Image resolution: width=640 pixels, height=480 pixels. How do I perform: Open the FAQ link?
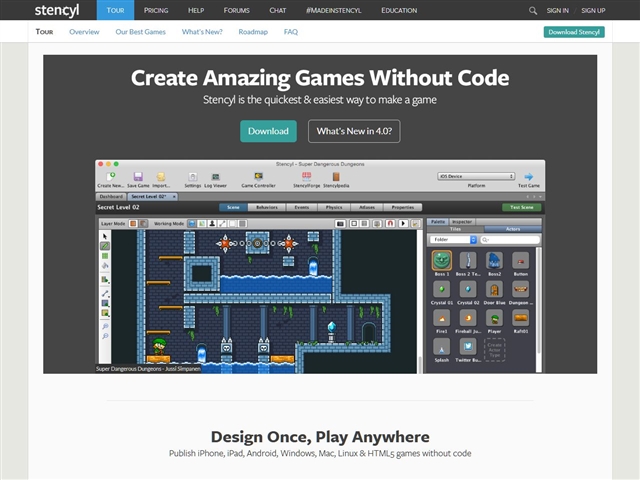click(x=291, y=32)
